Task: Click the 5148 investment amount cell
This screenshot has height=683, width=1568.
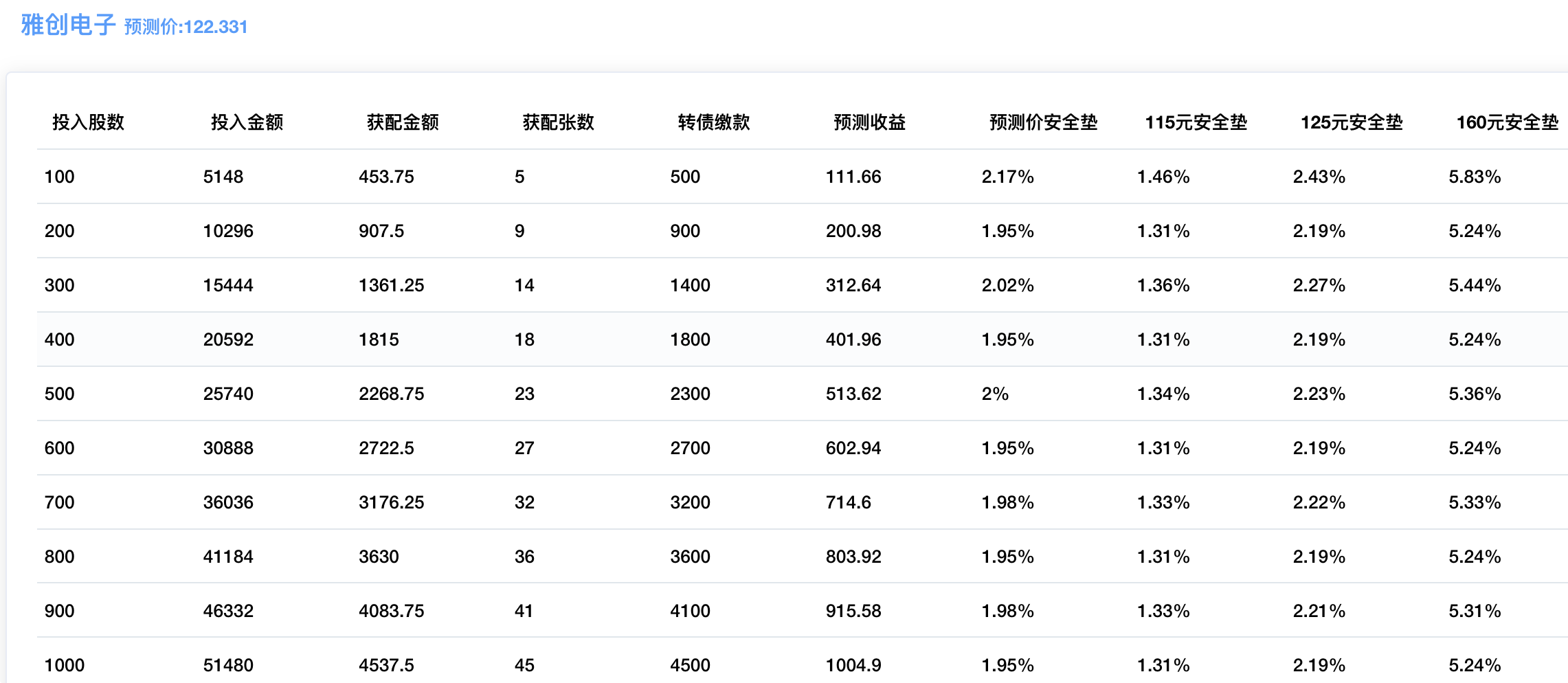Action: [223, 177]
